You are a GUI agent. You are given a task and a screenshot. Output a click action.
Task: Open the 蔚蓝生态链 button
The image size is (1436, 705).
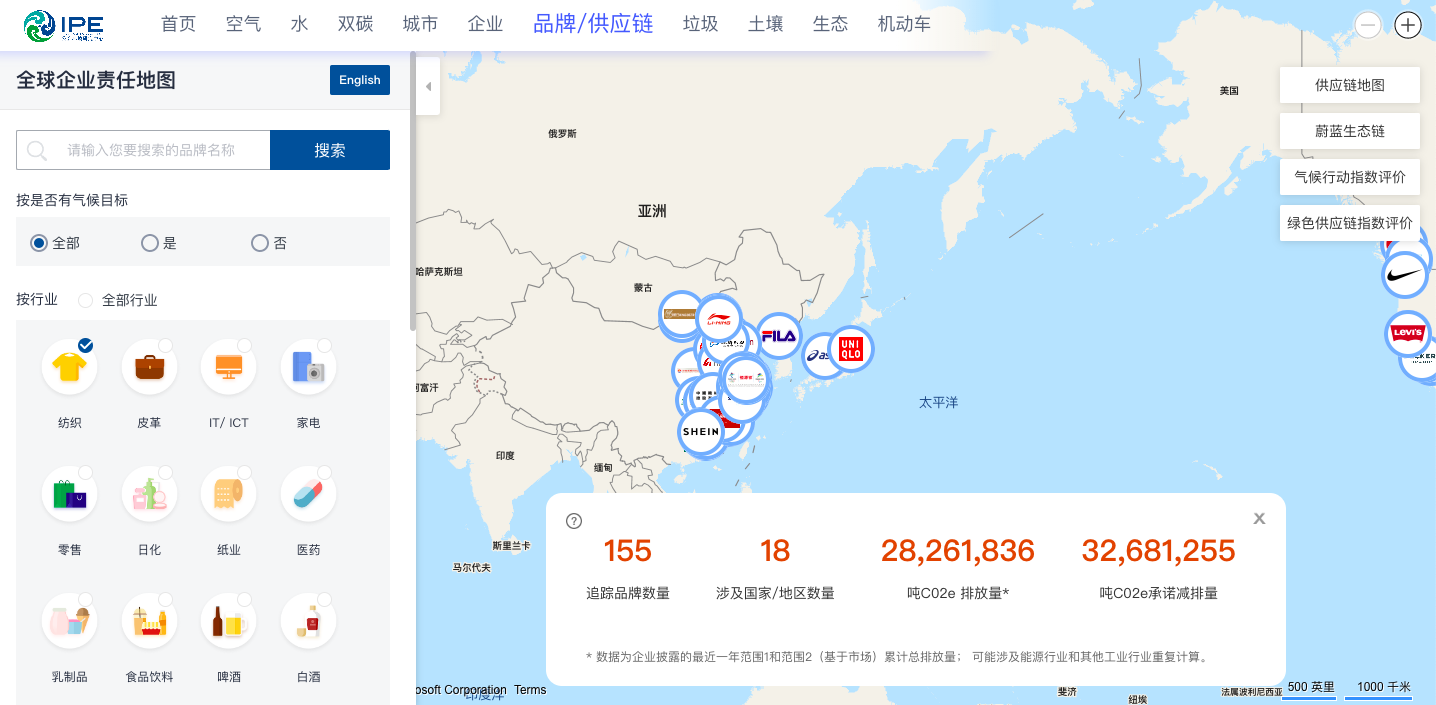[x=1350, y=131]
